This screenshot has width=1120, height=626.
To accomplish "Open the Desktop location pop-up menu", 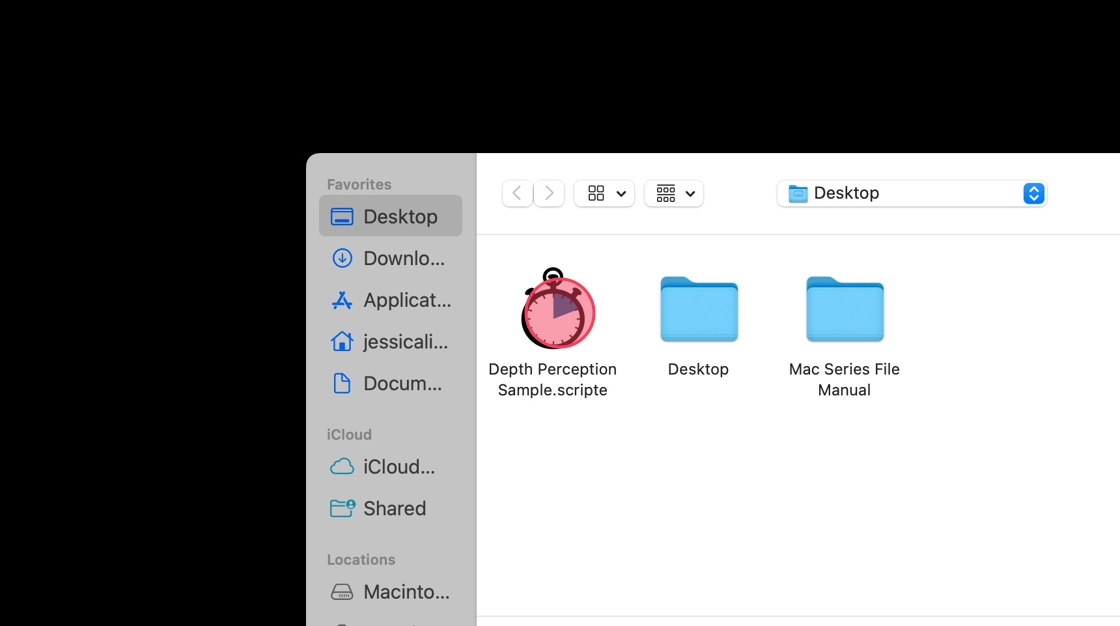I will 912,193.
